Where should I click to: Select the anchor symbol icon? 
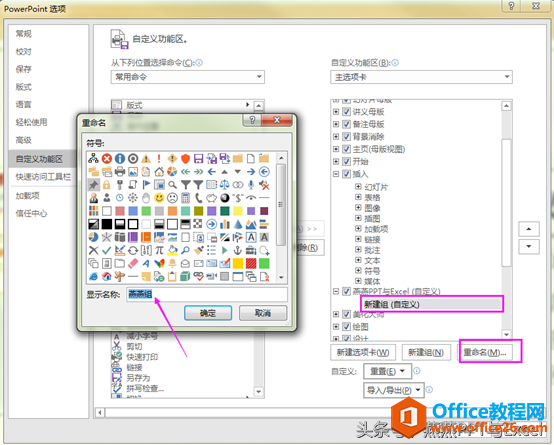238,250
